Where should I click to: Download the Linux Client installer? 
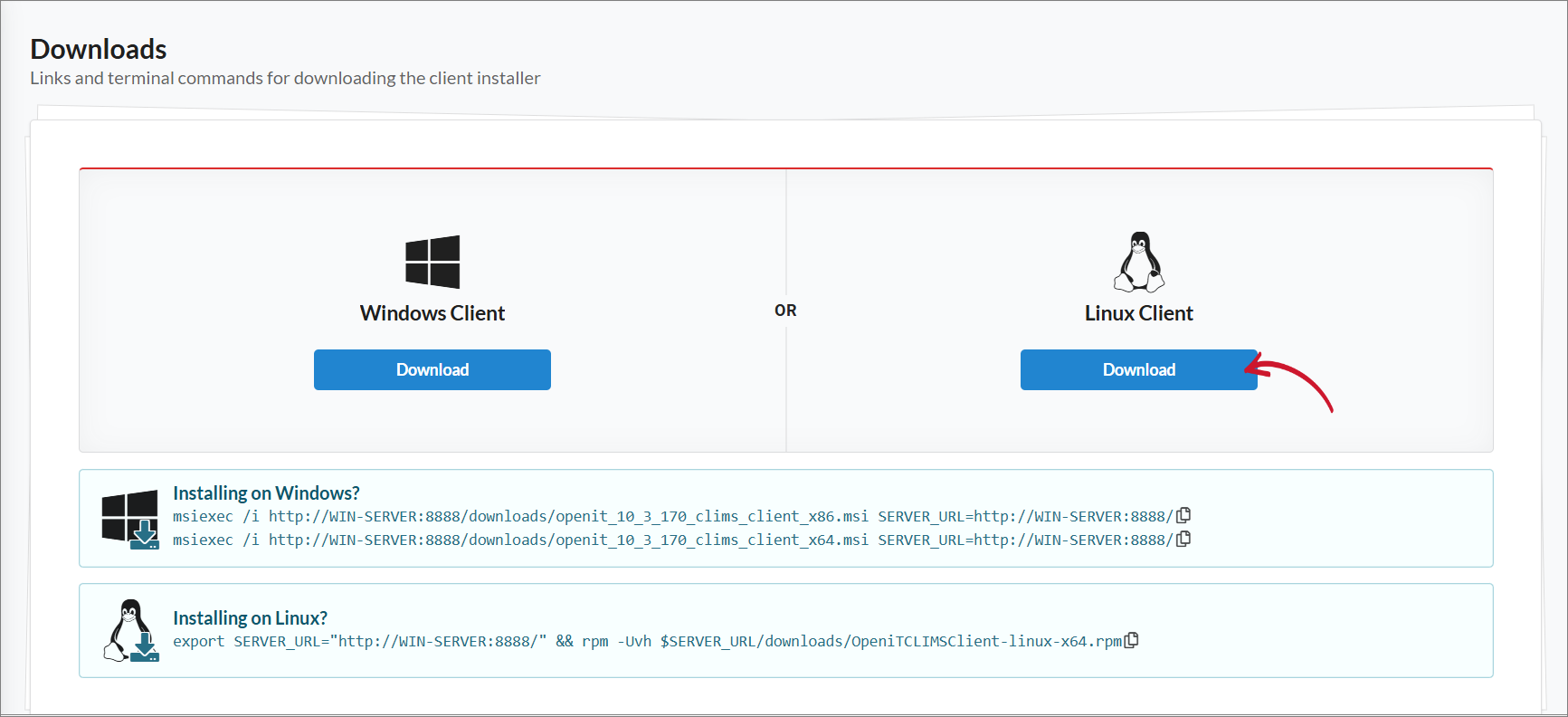[x=1138, y=369]
